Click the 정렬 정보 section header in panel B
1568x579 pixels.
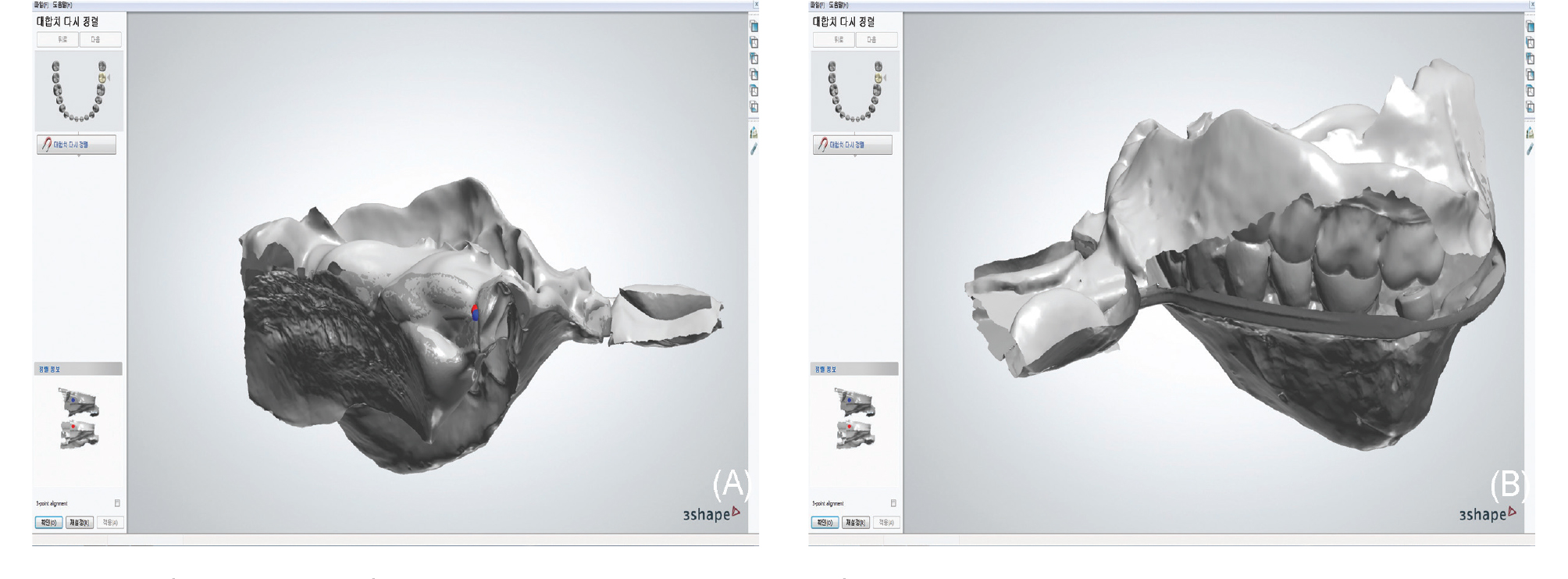coord(855,369)
